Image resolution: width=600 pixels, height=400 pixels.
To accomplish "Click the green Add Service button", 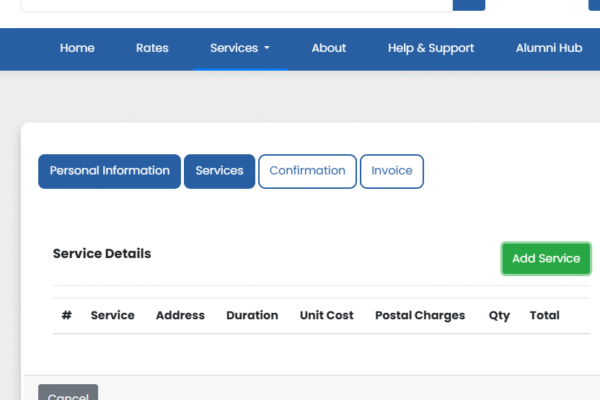I will tap(546, 258).
